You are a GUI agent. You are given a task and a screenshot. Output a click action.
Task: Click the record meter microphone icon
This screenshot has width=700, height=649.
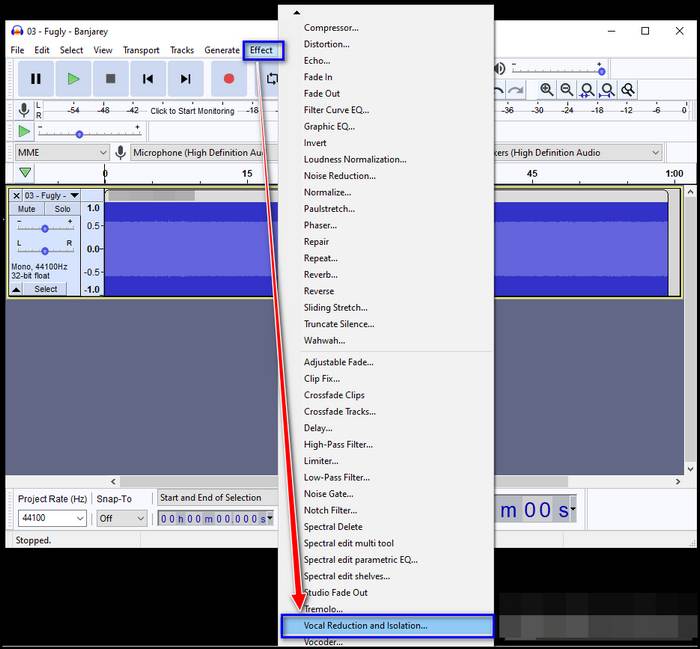(x=24, y=110)
